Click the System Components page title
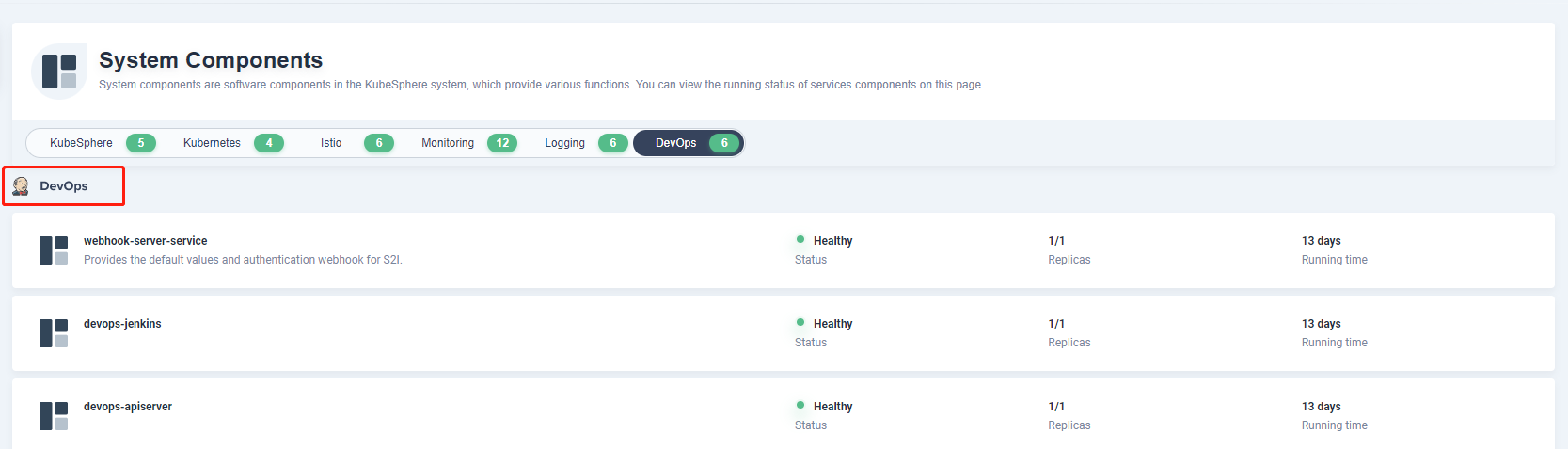The width and height of the screenshot is (1568, 449). pos(211,60)
